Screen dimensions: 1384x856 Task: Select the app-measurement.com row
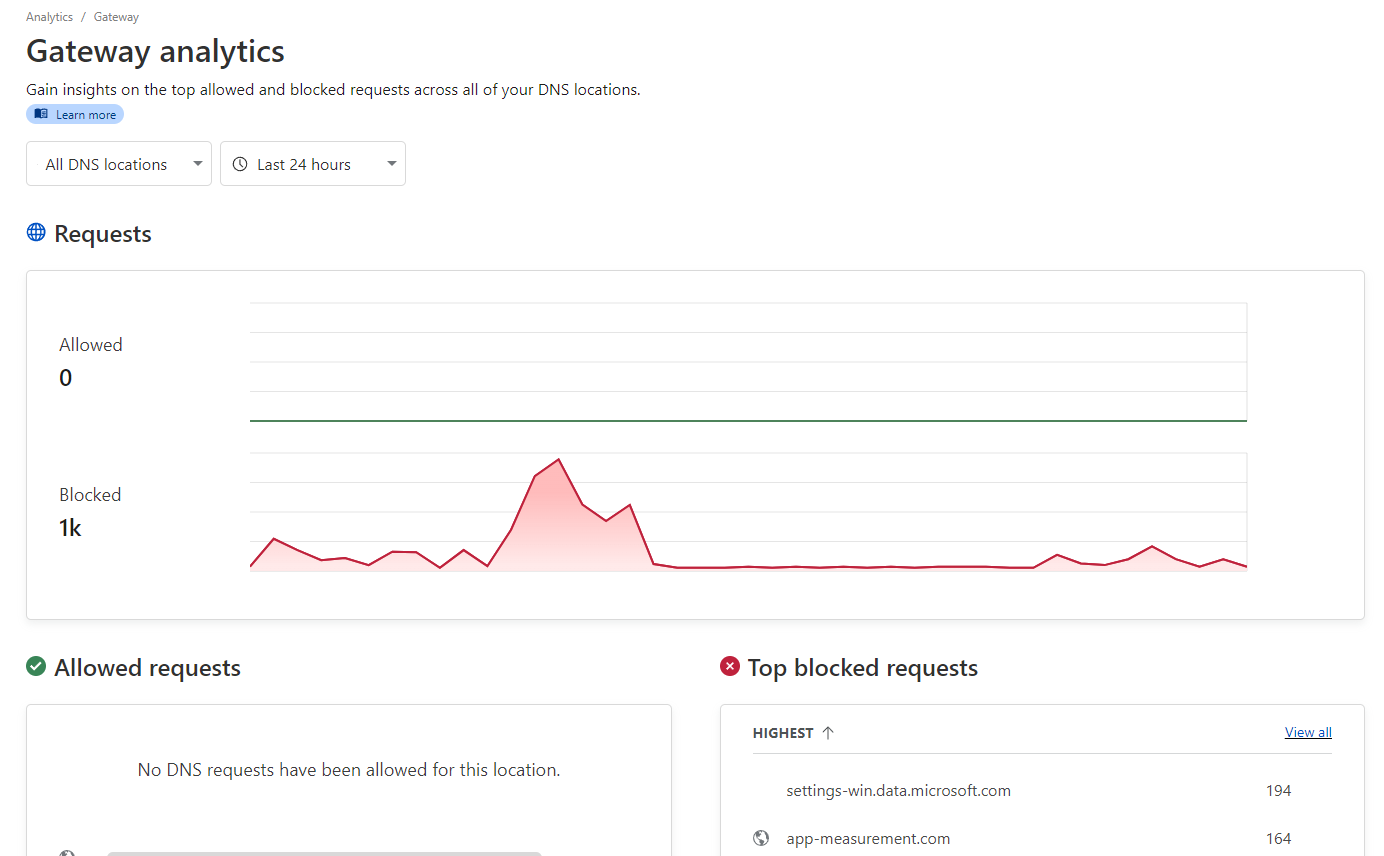tap(1042, 838)
